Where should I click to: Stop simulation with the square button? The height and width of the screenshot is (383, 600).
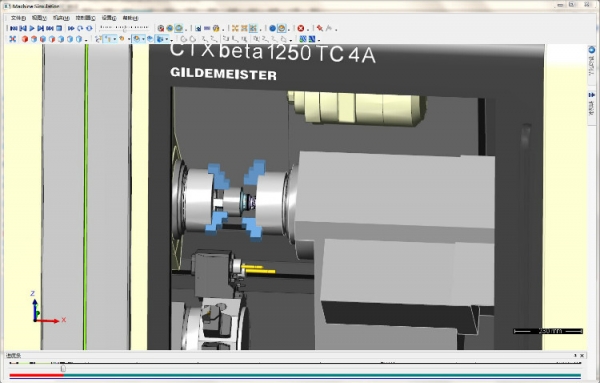click(x=59, y=28)
